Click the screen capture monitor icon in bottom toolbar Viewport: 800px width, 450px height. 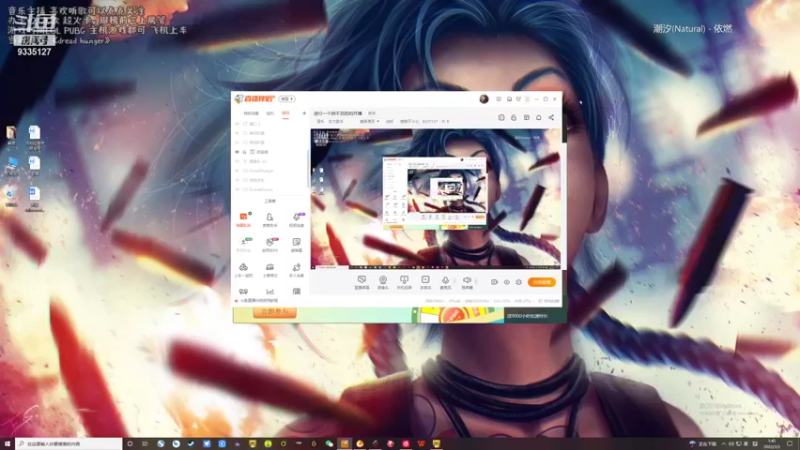362,280
